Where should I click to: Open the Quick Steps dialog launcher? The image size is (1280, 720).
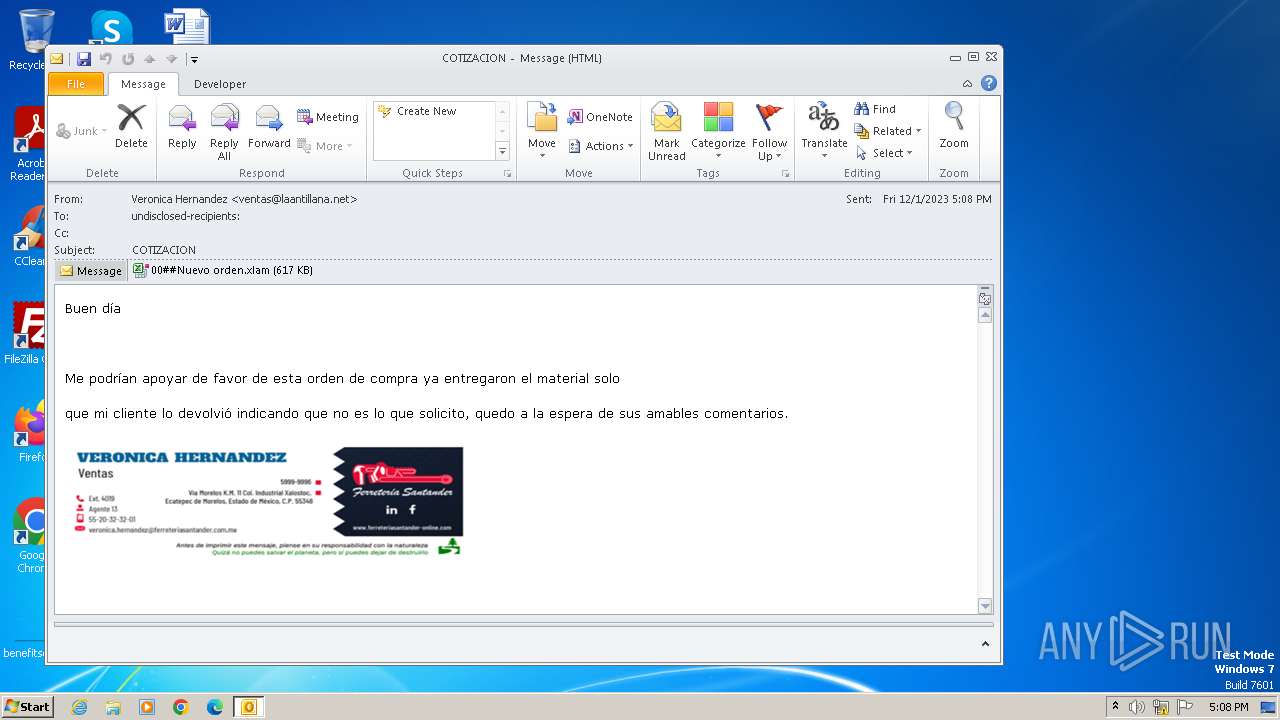tap(507, 174)
